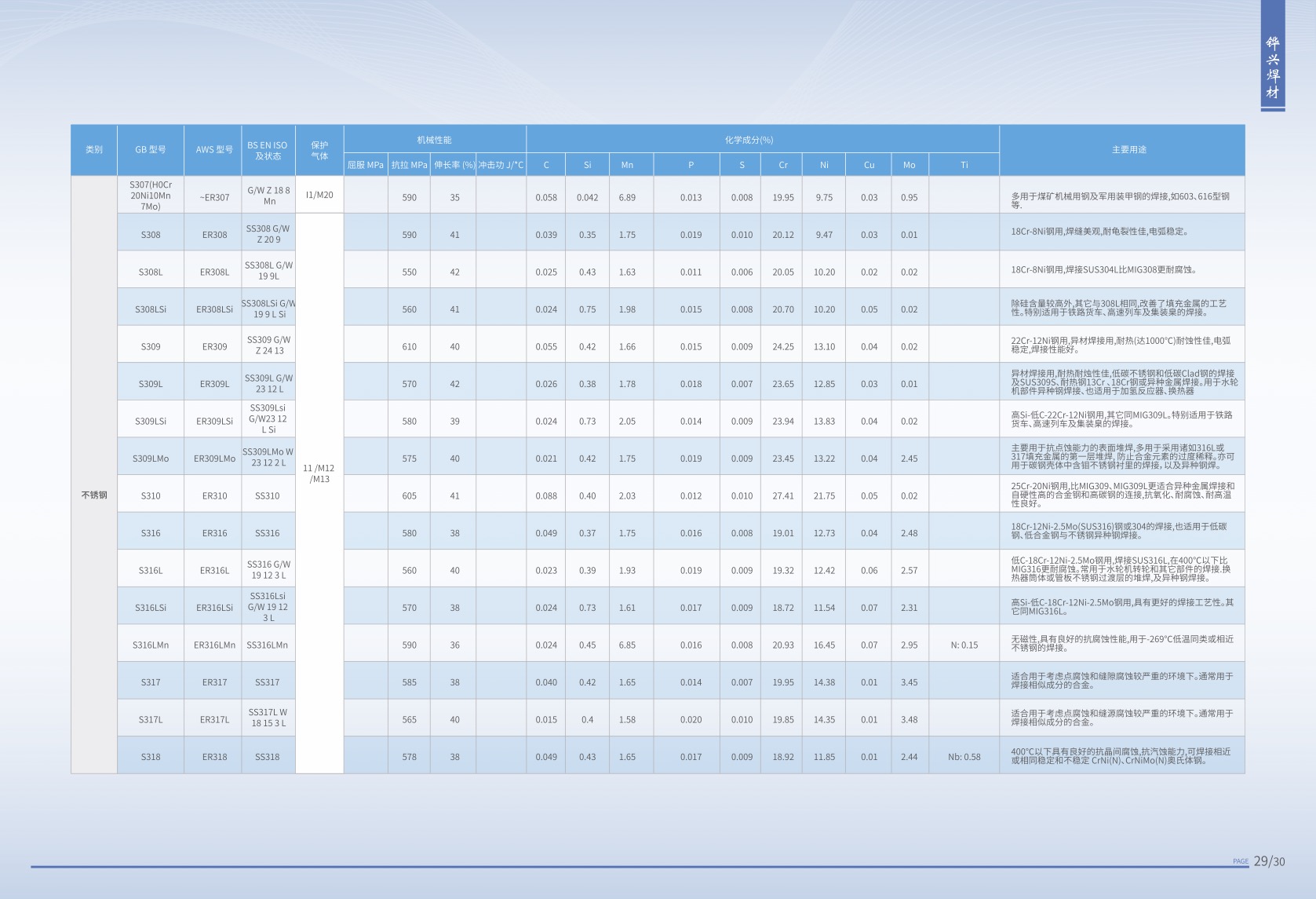Viewport: 1316px width, 899px height.
Task: Click the AWS 型号 column header
Action: pos(214,150)
